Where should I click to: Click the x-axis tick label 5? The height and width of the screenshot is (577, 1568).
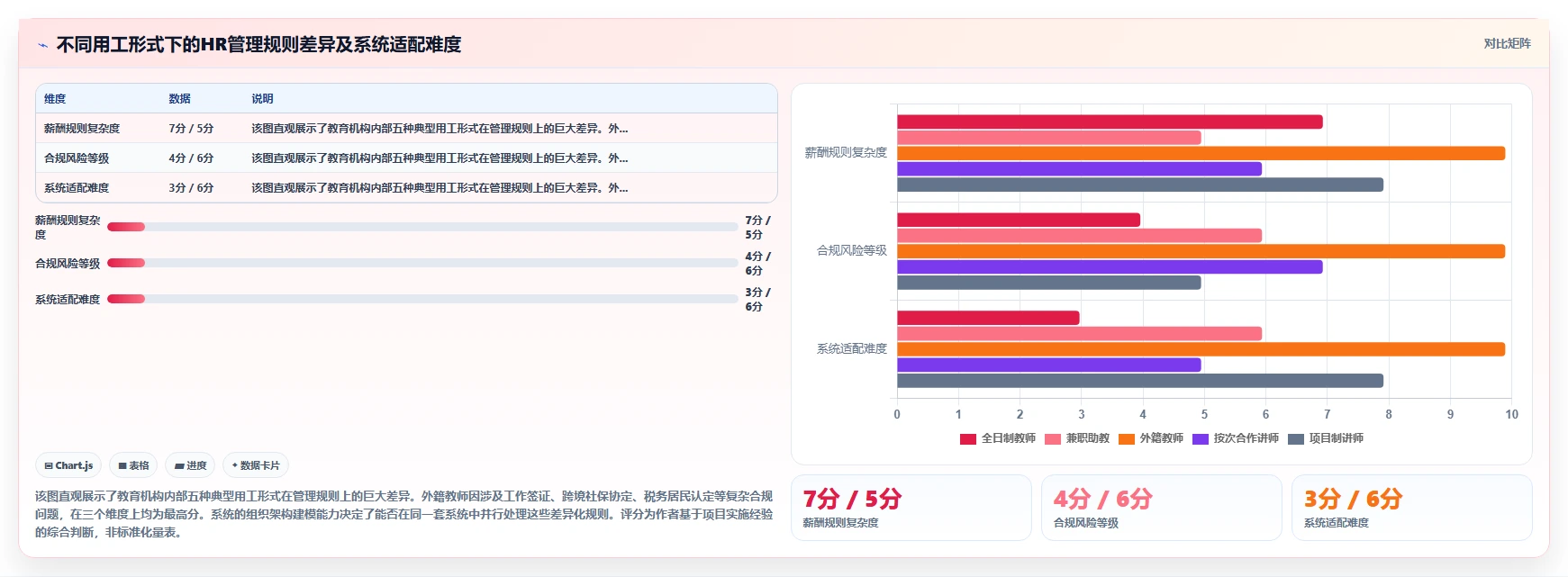(x=1204, y=414)
